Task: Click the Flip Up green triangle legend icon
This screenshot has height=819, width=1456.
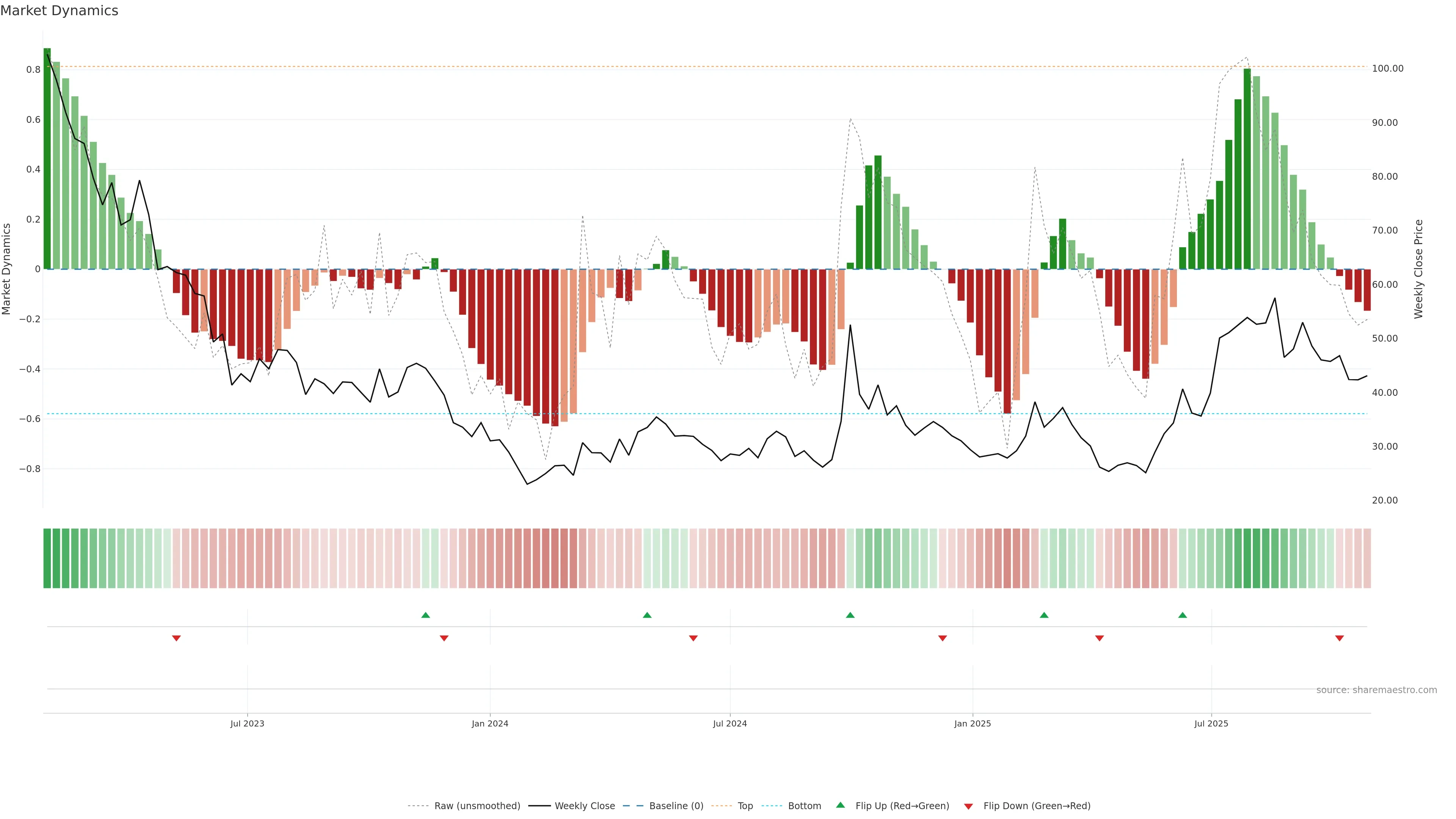Action: (x=841, y=805)
